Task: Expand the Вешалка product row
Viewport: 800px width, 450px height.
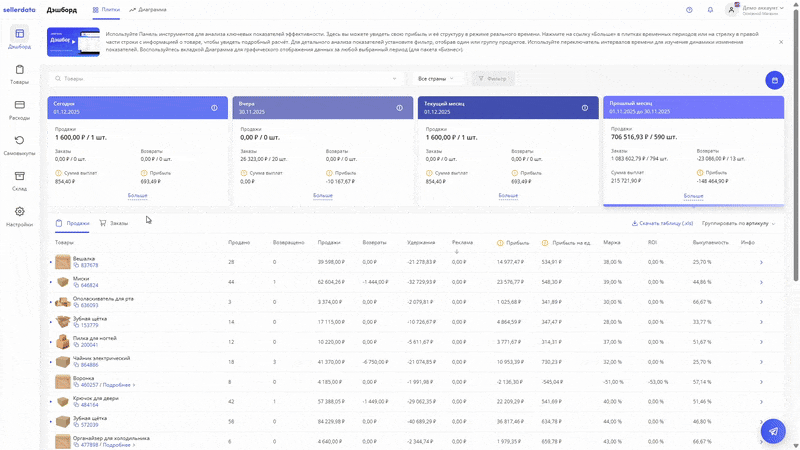Action: pos(50,263)
